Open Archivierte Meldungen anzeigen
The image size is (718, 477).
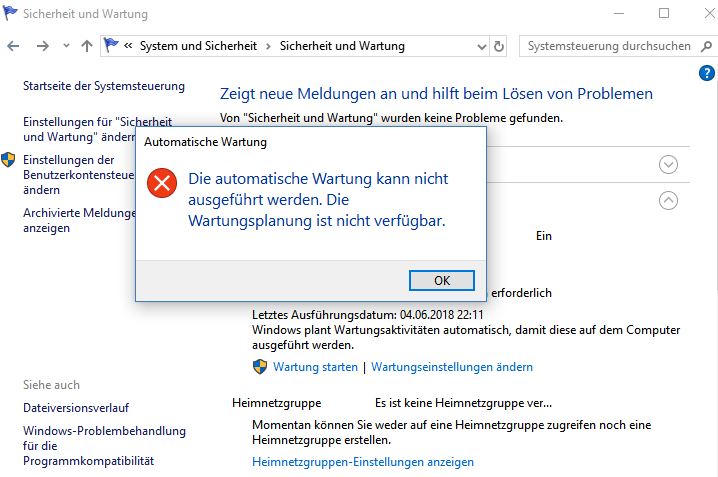(80, 220)
